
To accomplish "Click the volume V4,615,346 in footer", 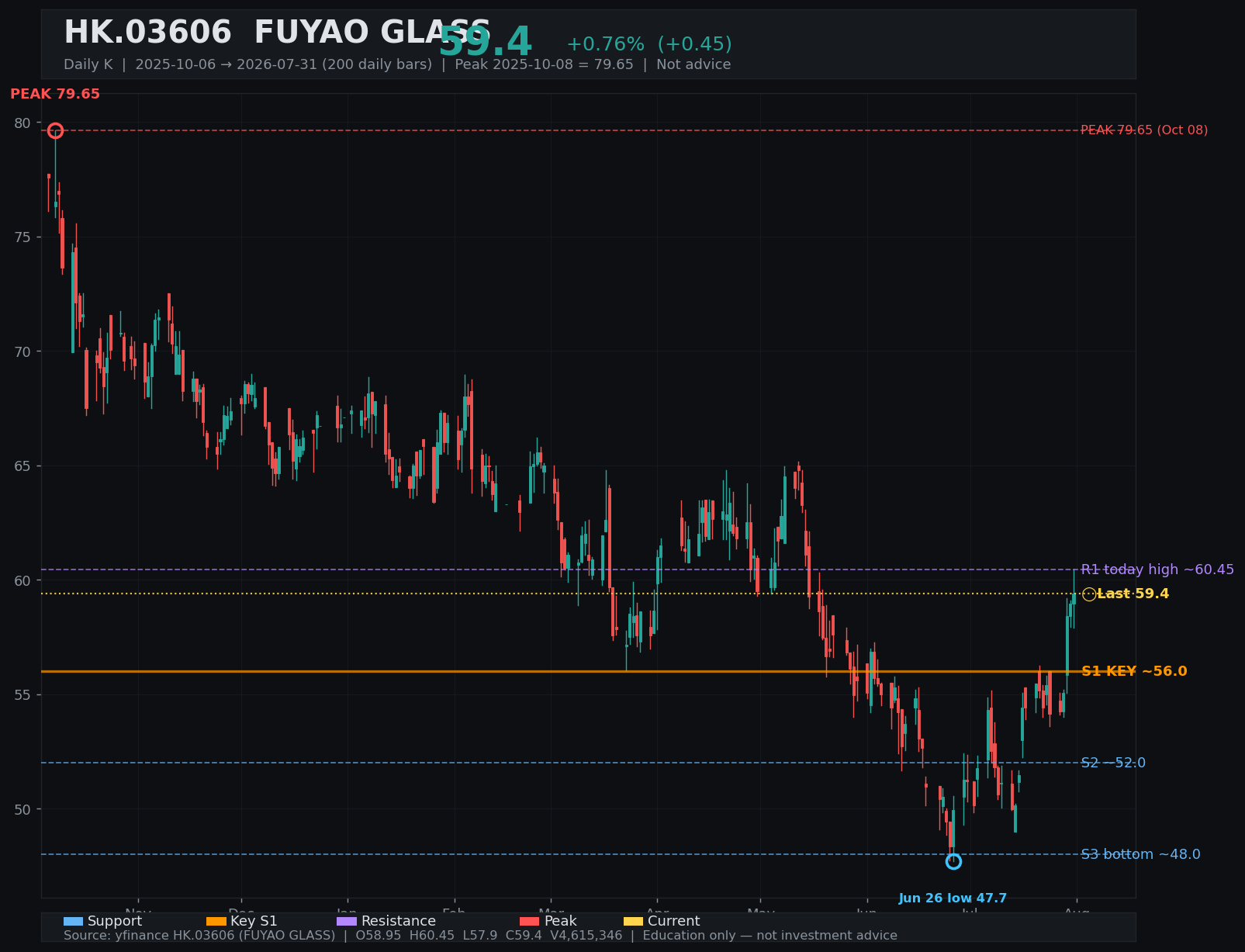I will click(x=586, y=936).
